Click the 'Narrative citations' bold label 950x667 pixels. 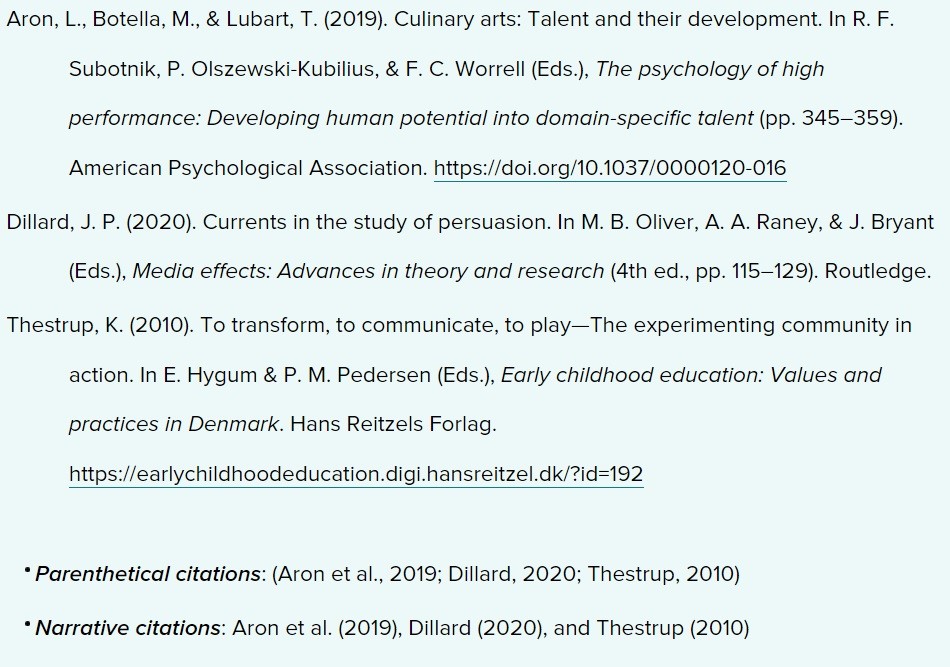point(128,628)
